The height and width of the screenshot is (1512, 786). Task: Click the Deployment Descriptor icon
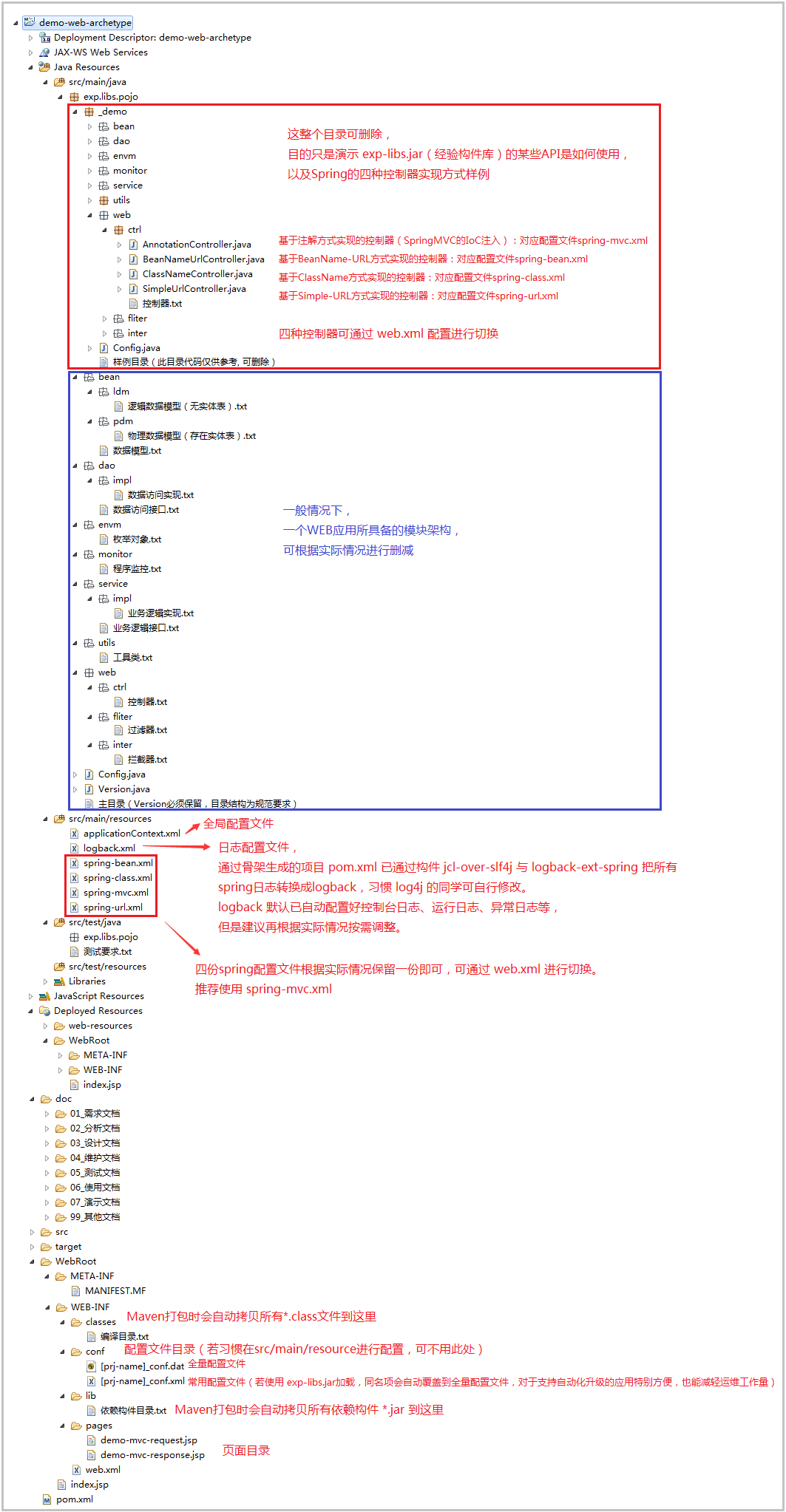click(x=44, y=37)
